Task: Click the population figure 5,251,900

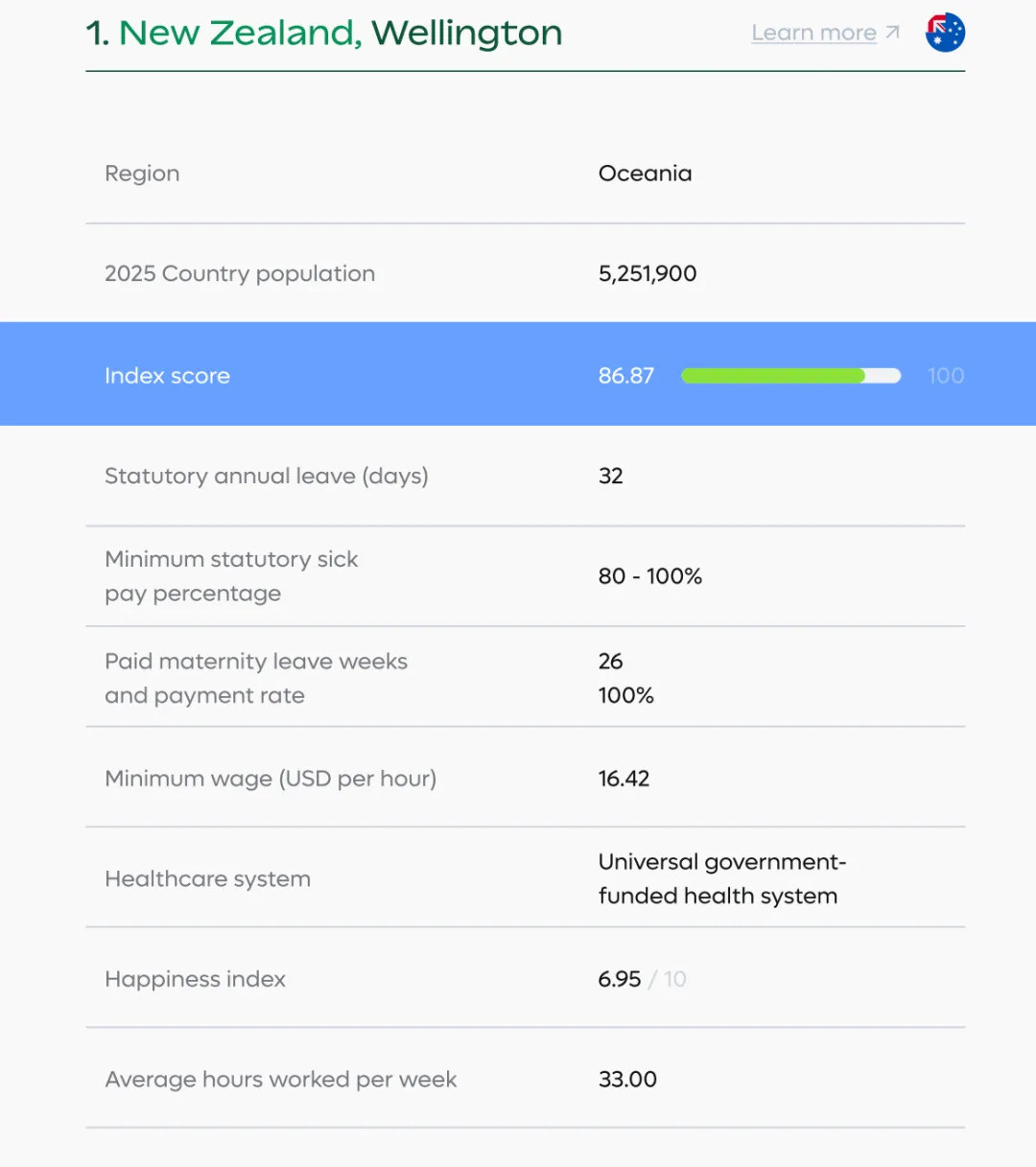Action: tap(647, 274)
